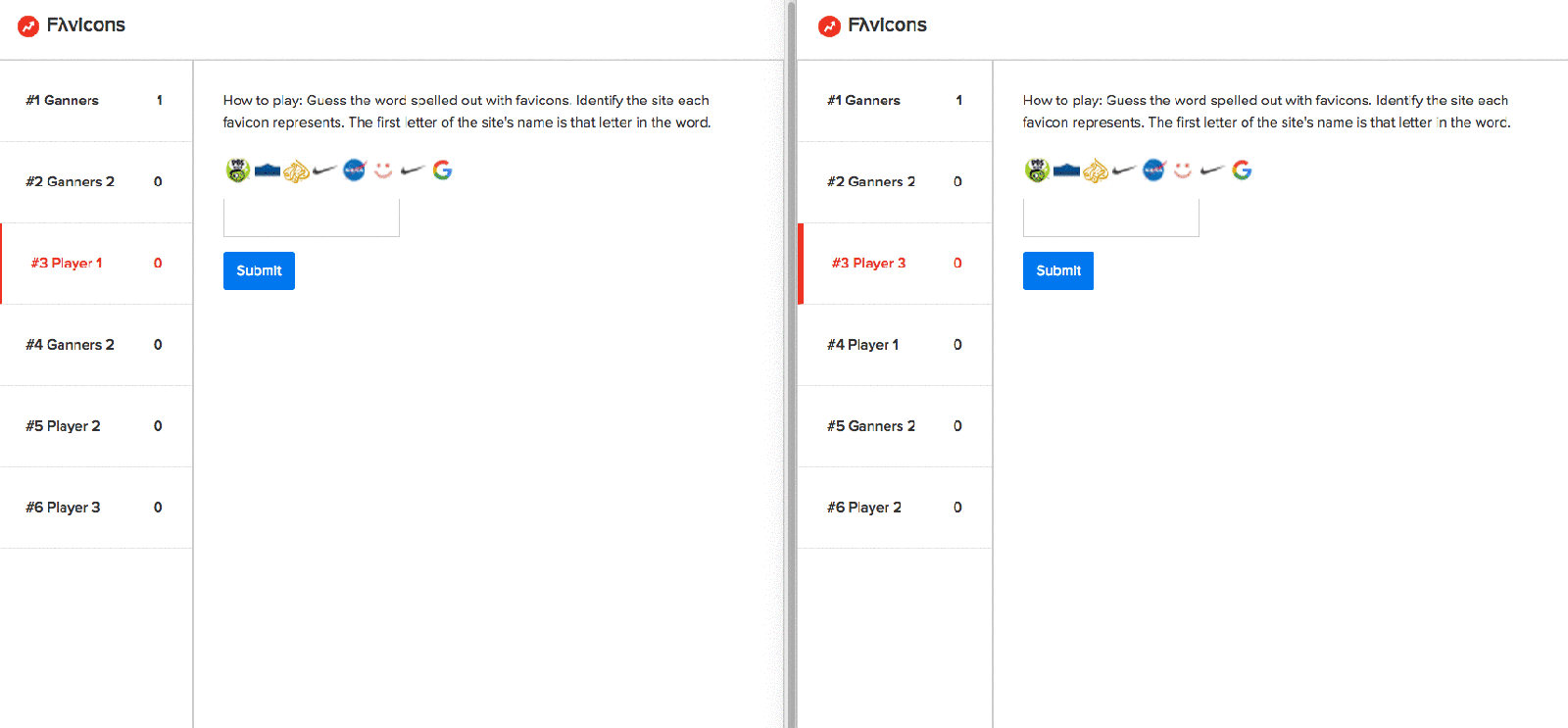Click the Nike swoosh right after Al Jazeera, left window

[x=325, y=170]
